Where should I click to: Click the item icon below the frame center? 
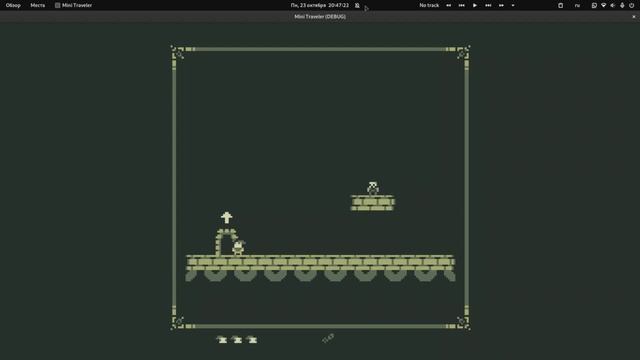pos(328,338)
